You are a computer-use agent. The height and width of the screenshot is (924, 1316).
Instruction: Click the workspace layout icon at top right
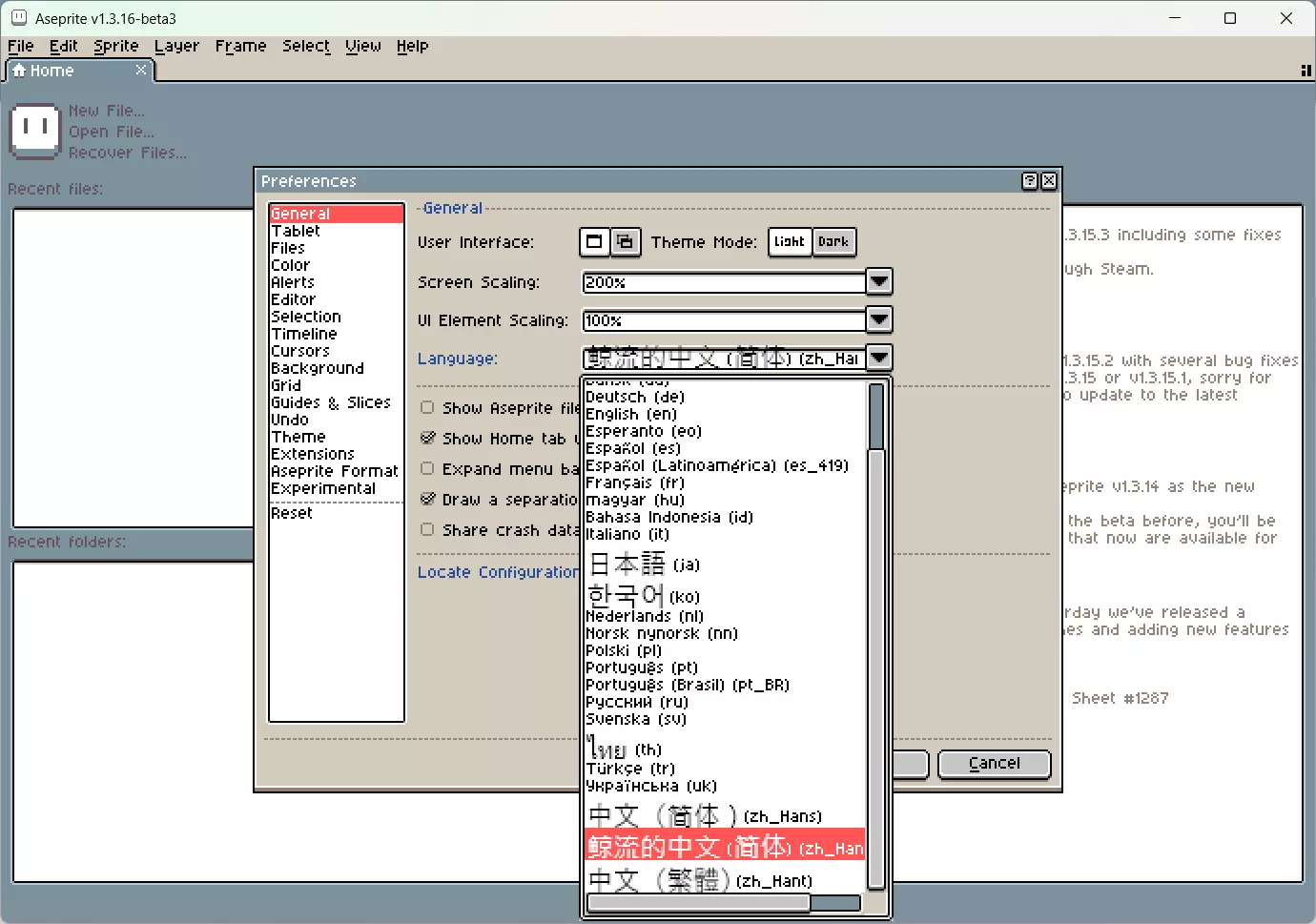pos(1306,71)
